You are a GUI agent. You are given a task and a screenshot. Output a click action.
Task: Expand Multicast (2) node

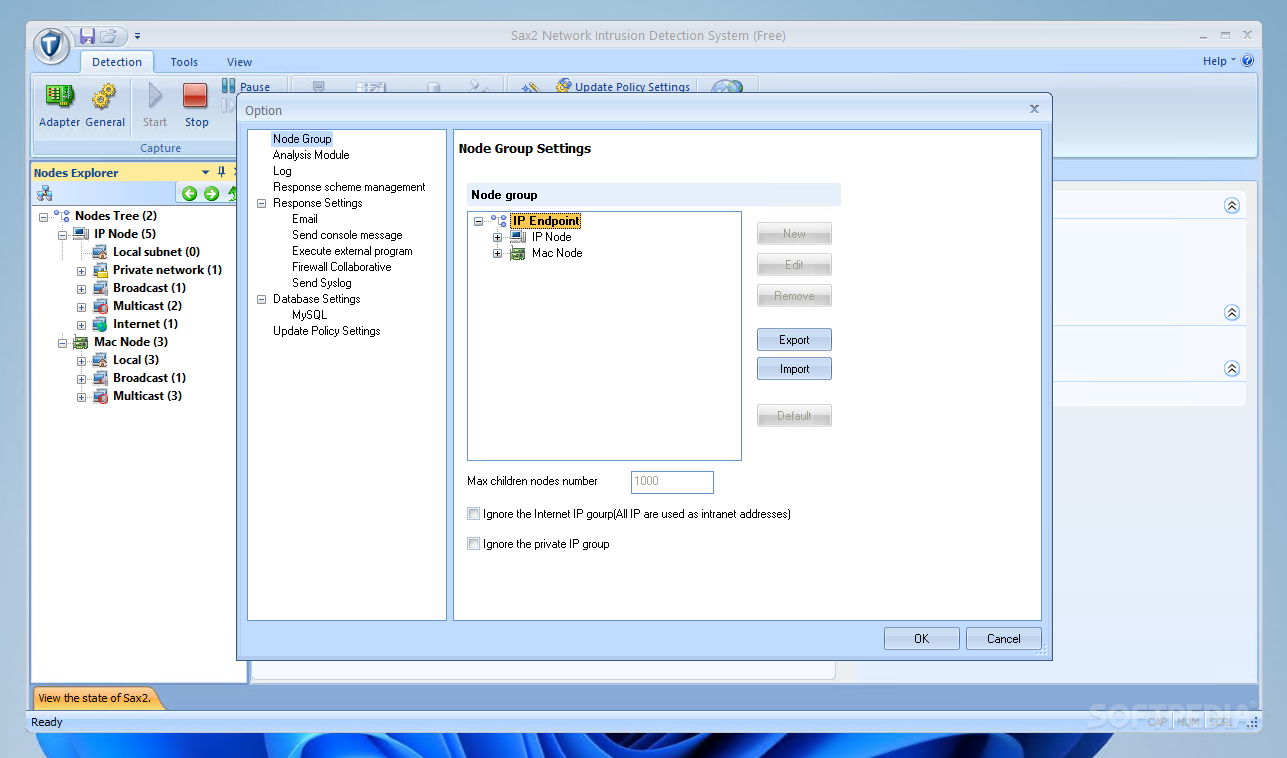pos(81,306)
